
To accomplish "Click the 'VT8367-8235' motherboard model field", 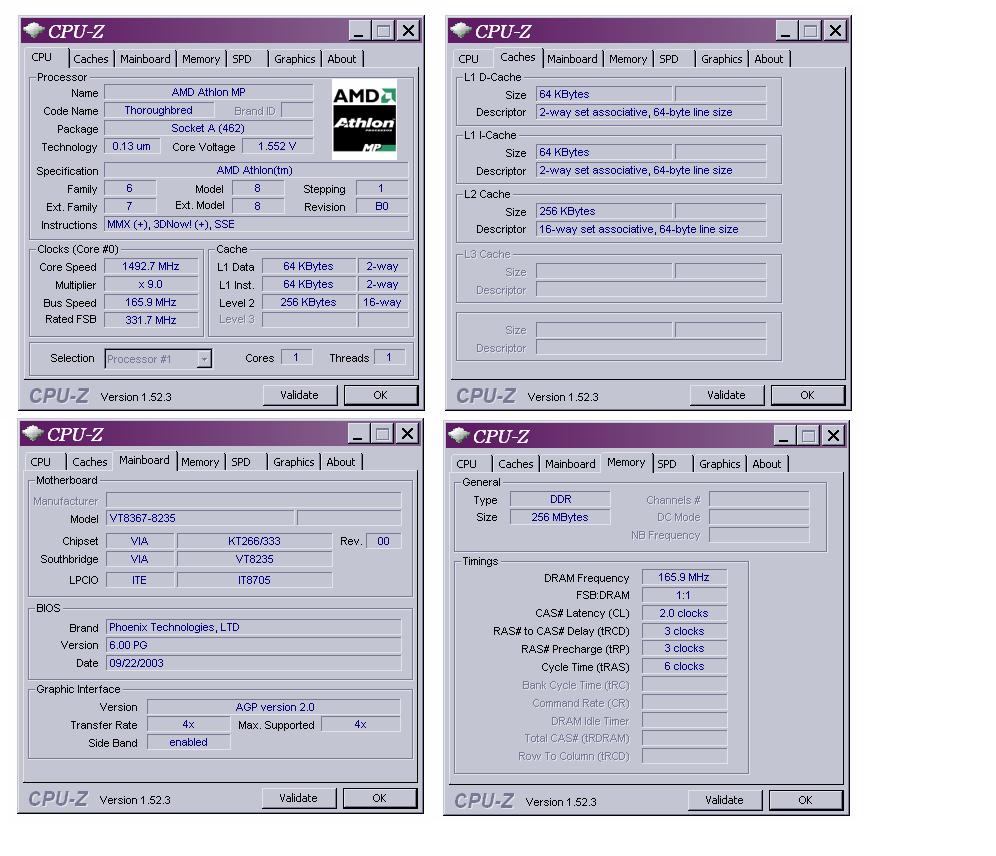I will [200, 518].
